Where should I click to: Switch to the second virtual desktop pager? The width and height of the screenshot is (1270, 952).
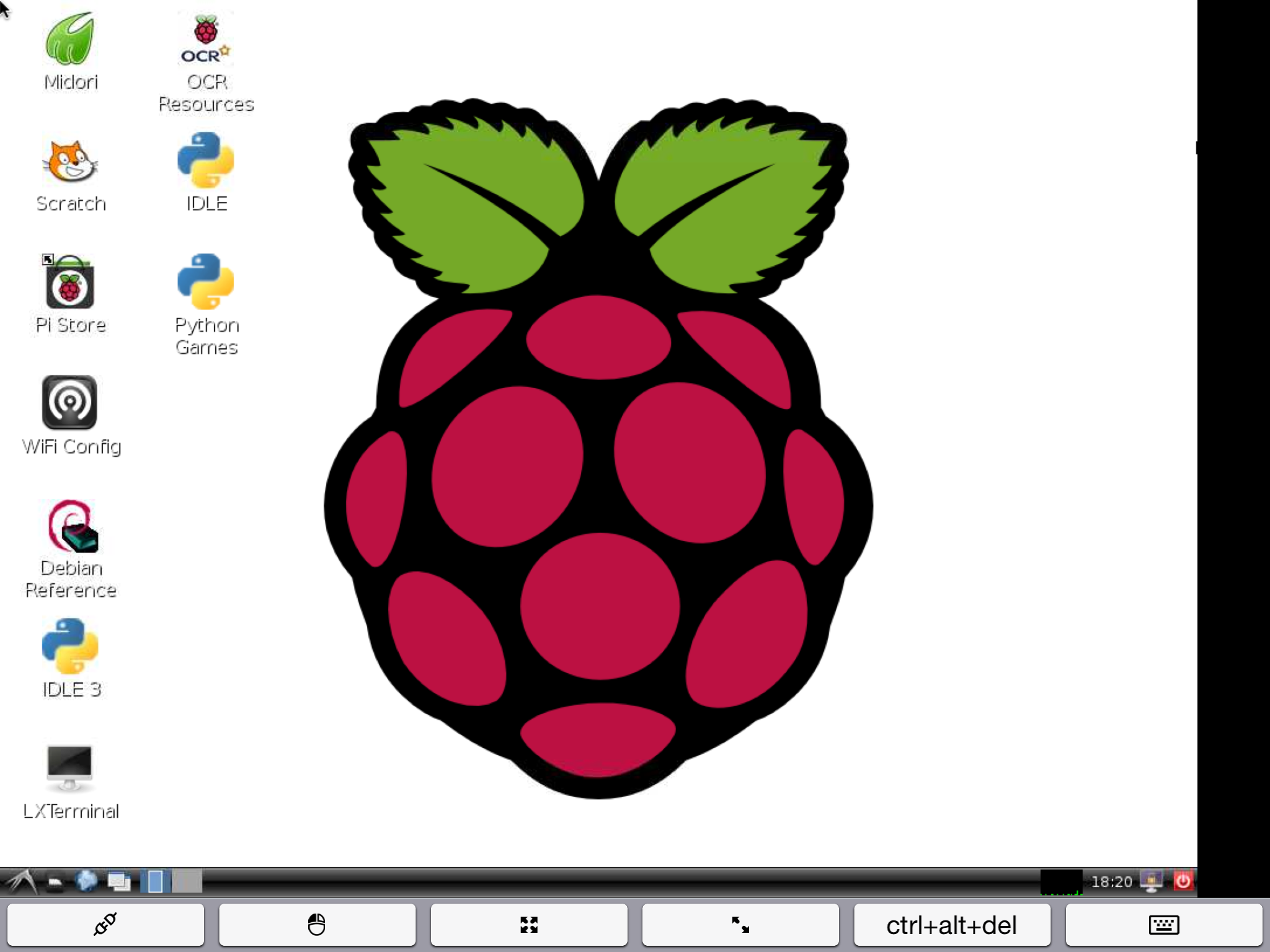(x=187, y=881)
